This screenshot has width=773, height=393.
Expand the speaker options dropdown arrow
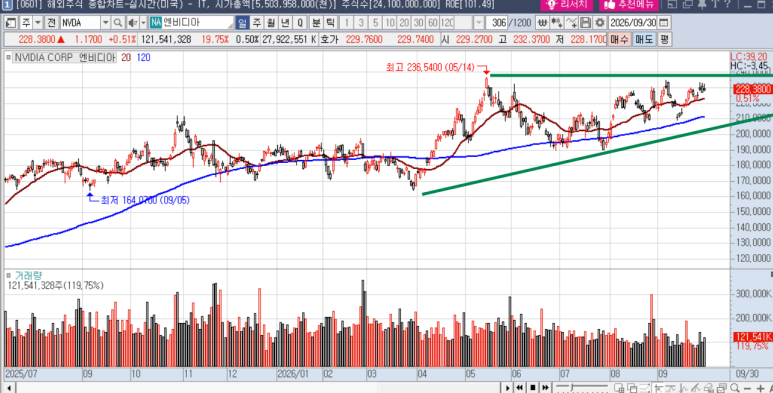[x=143, y=23]
